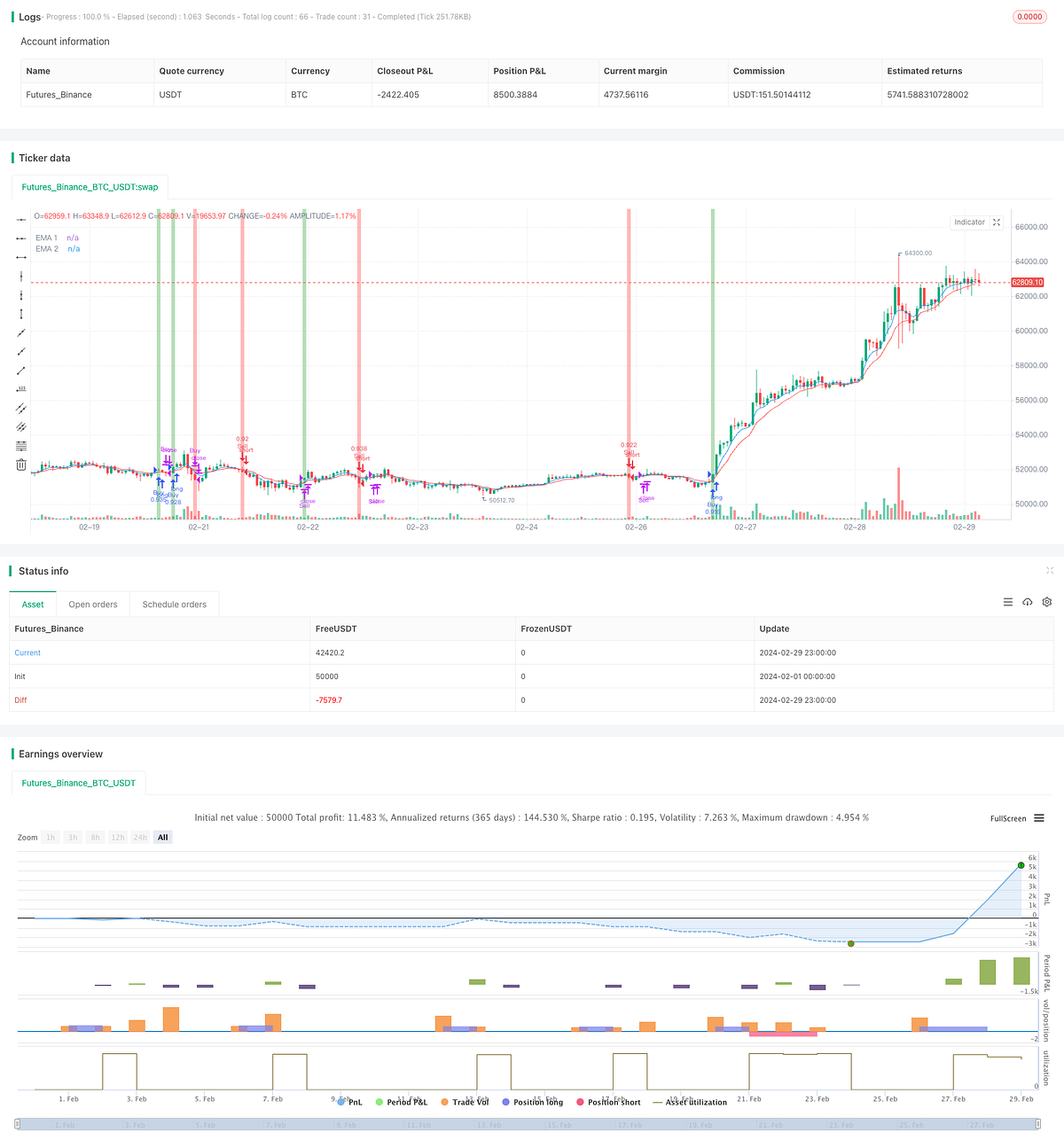Click the trash icon to clear chart drawings
This screenshot has width=1064, height=1148.
20,464
